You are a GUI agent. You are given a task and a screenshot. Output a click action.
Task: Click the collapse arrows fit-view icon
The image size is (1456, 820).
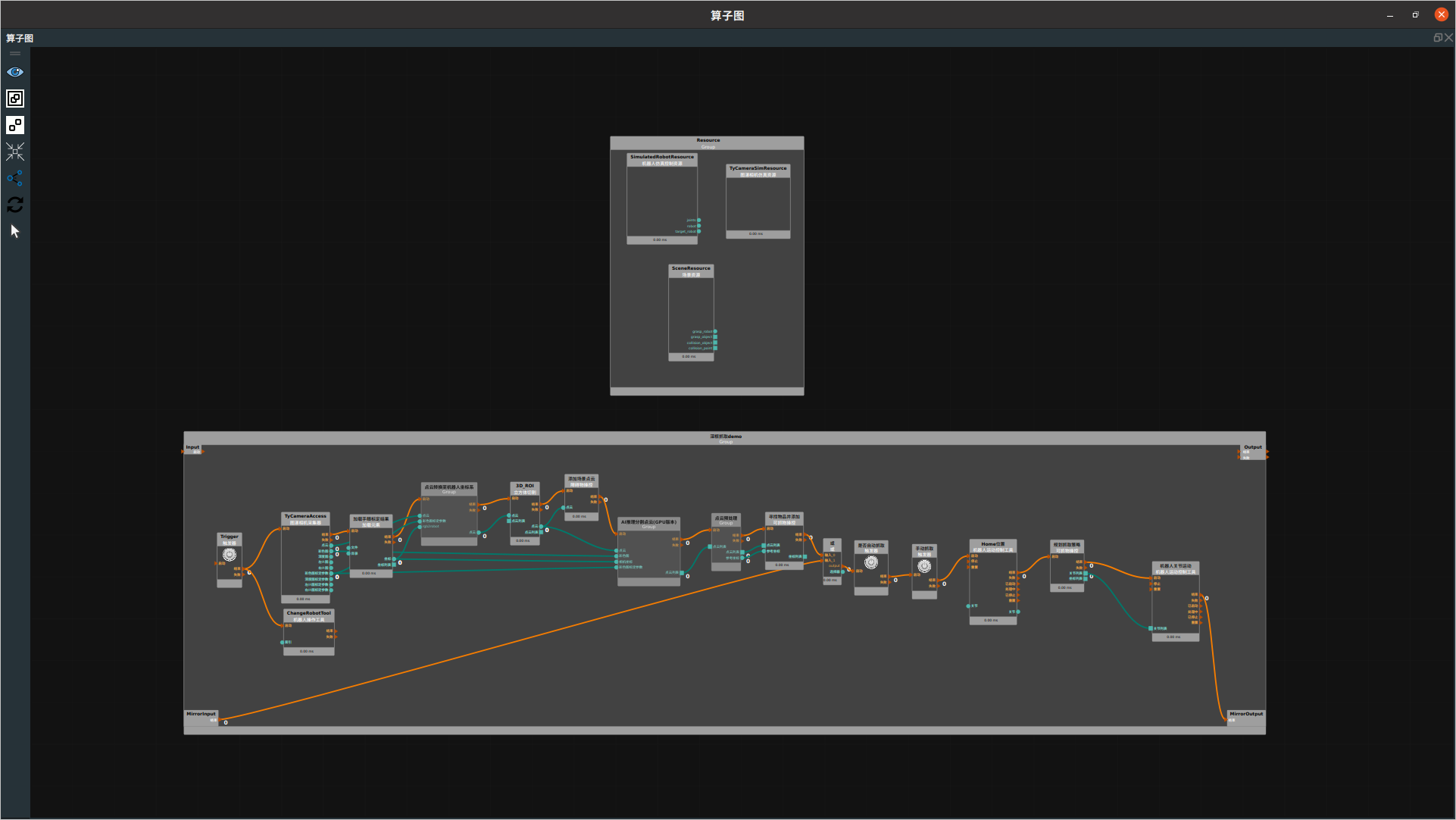[x=15, y=152]
